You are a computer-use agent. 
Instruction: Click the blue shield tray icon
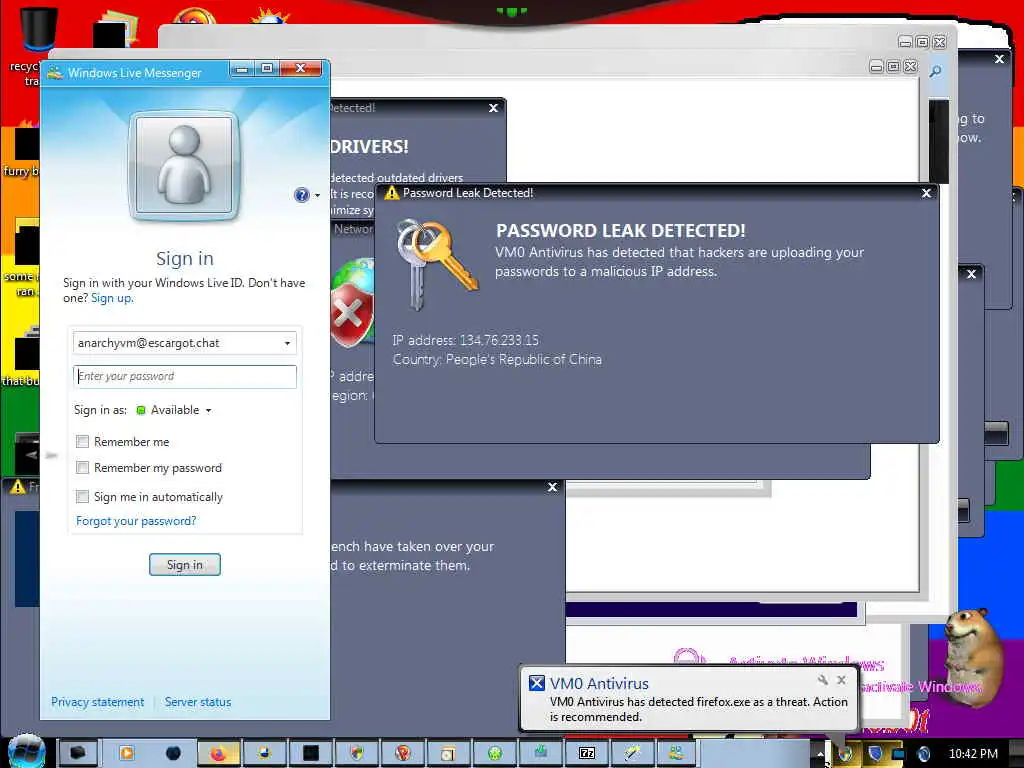point(875,754)
